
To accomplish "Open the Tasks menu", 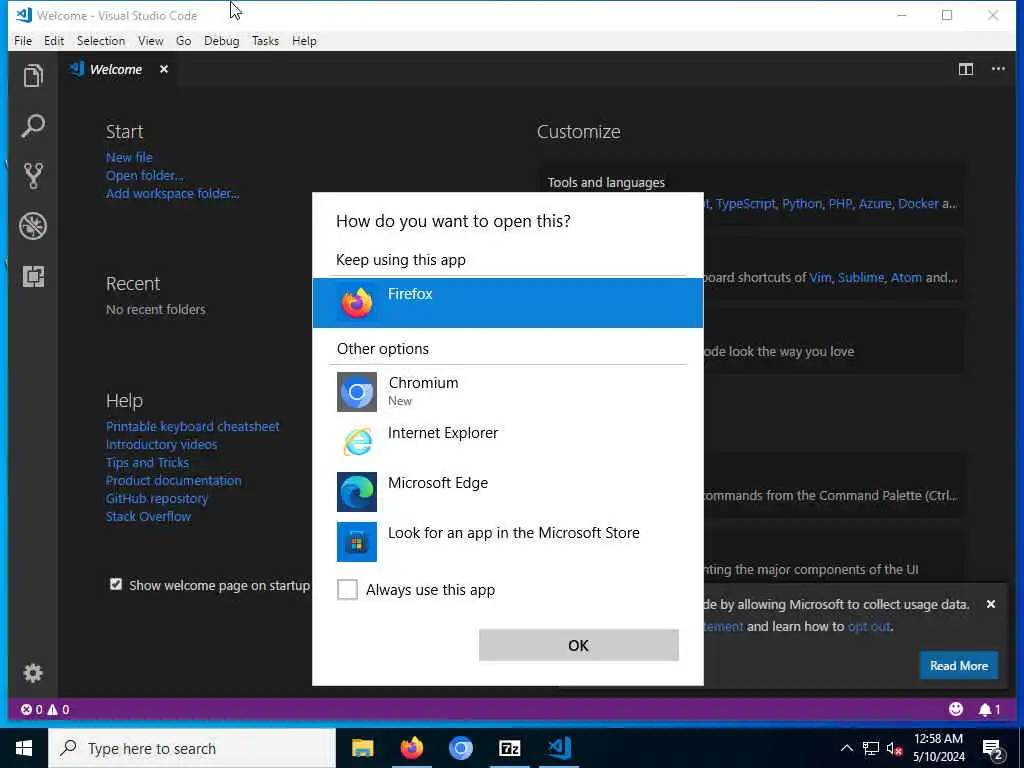I will tap(265, 40).
